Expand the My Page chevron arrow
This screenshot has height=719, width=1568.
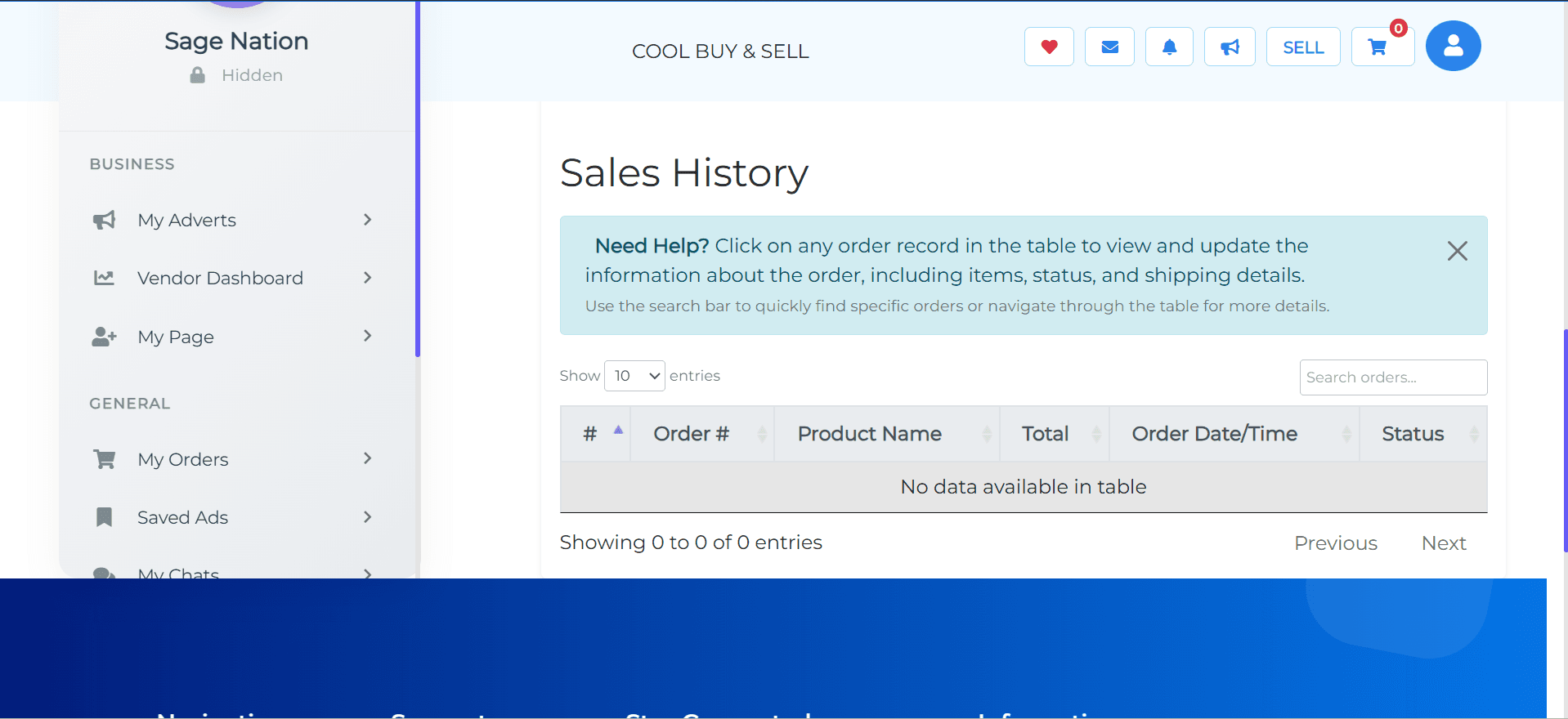point(367,336)
